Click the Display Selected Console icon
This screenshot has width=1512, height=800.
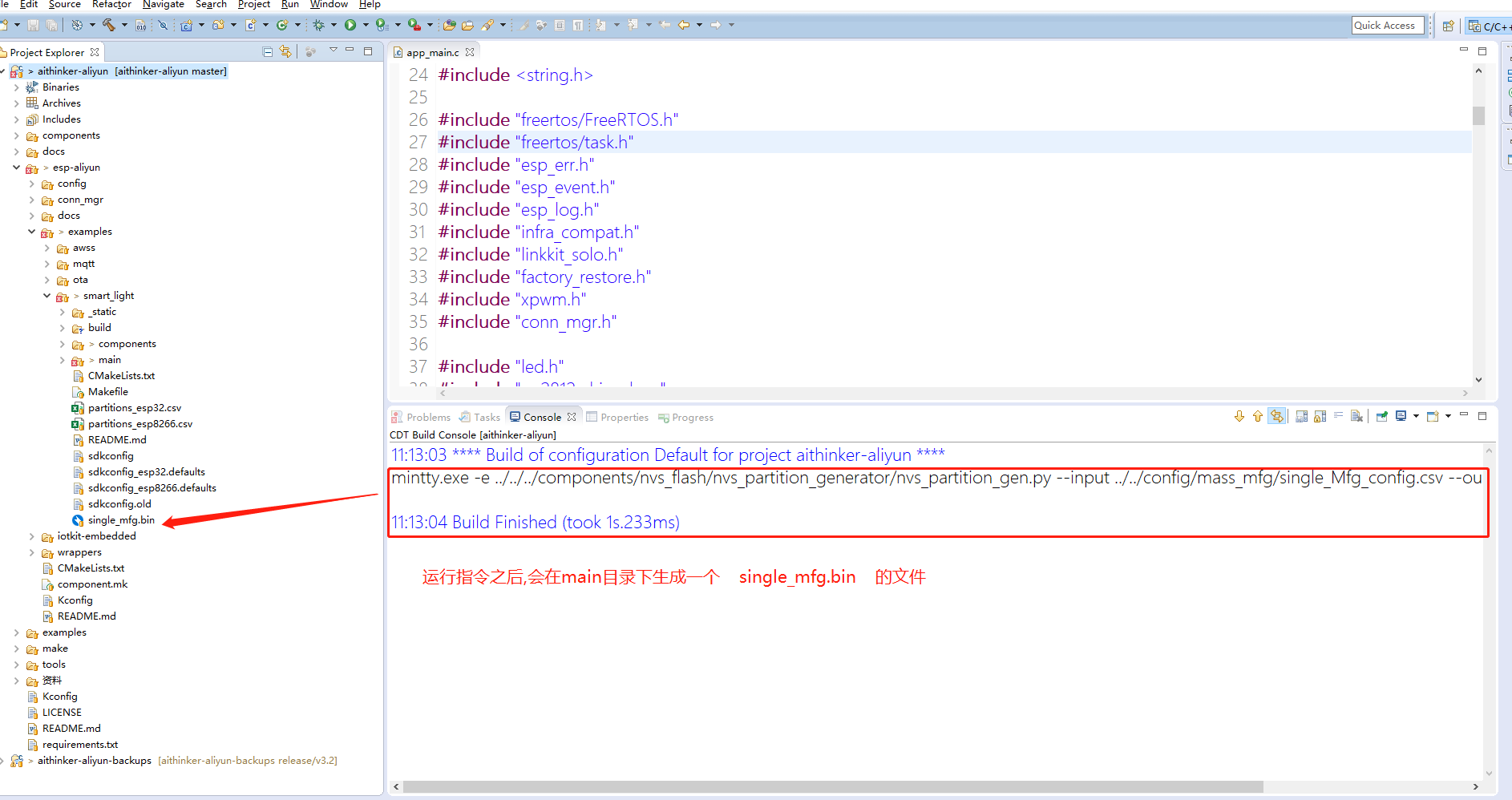[x=1401, y=416]
